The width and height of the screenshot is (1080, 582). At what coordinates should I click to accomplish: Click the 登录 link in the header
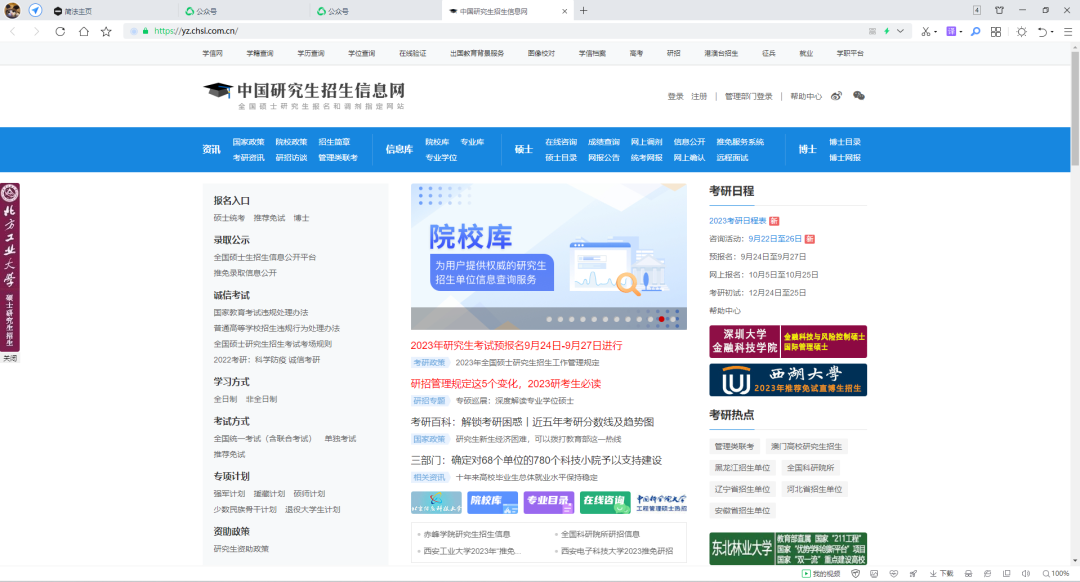pos(675,96)
